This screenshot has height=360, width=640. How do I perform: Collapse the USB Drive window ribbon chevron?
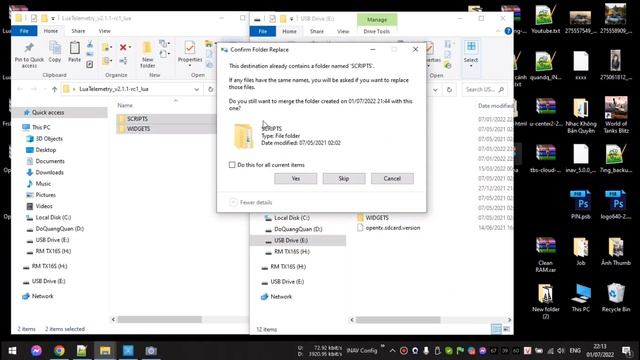pyautogui.click(x=498, y=31)
